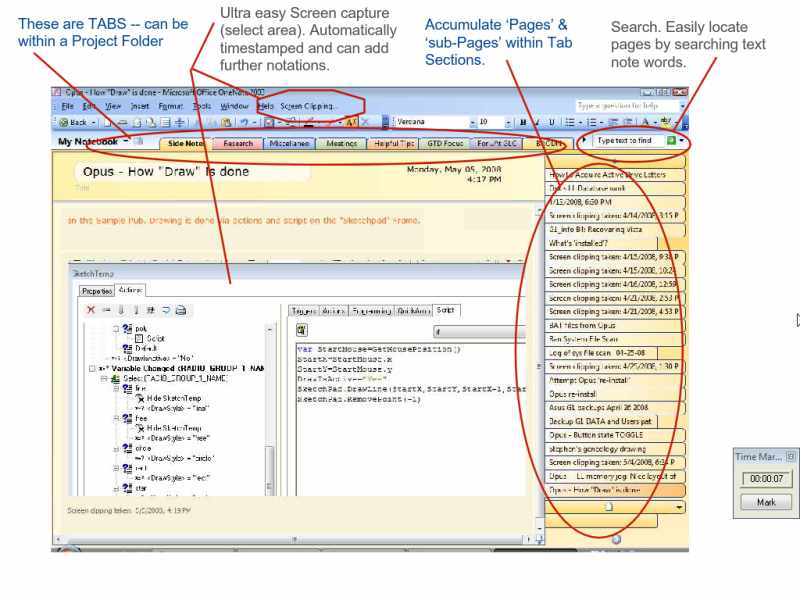Click the Mark button in Time Marker panel
The width and height of the screenshot is (800, 600).
(766, 502)
